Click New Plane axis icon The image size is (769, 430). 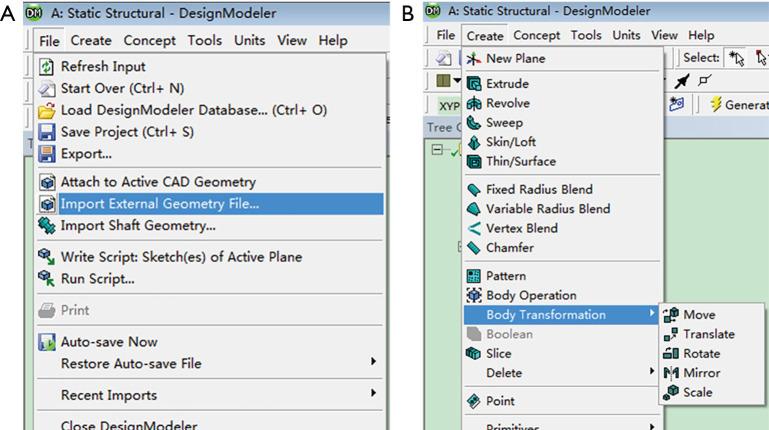point(473,59)
